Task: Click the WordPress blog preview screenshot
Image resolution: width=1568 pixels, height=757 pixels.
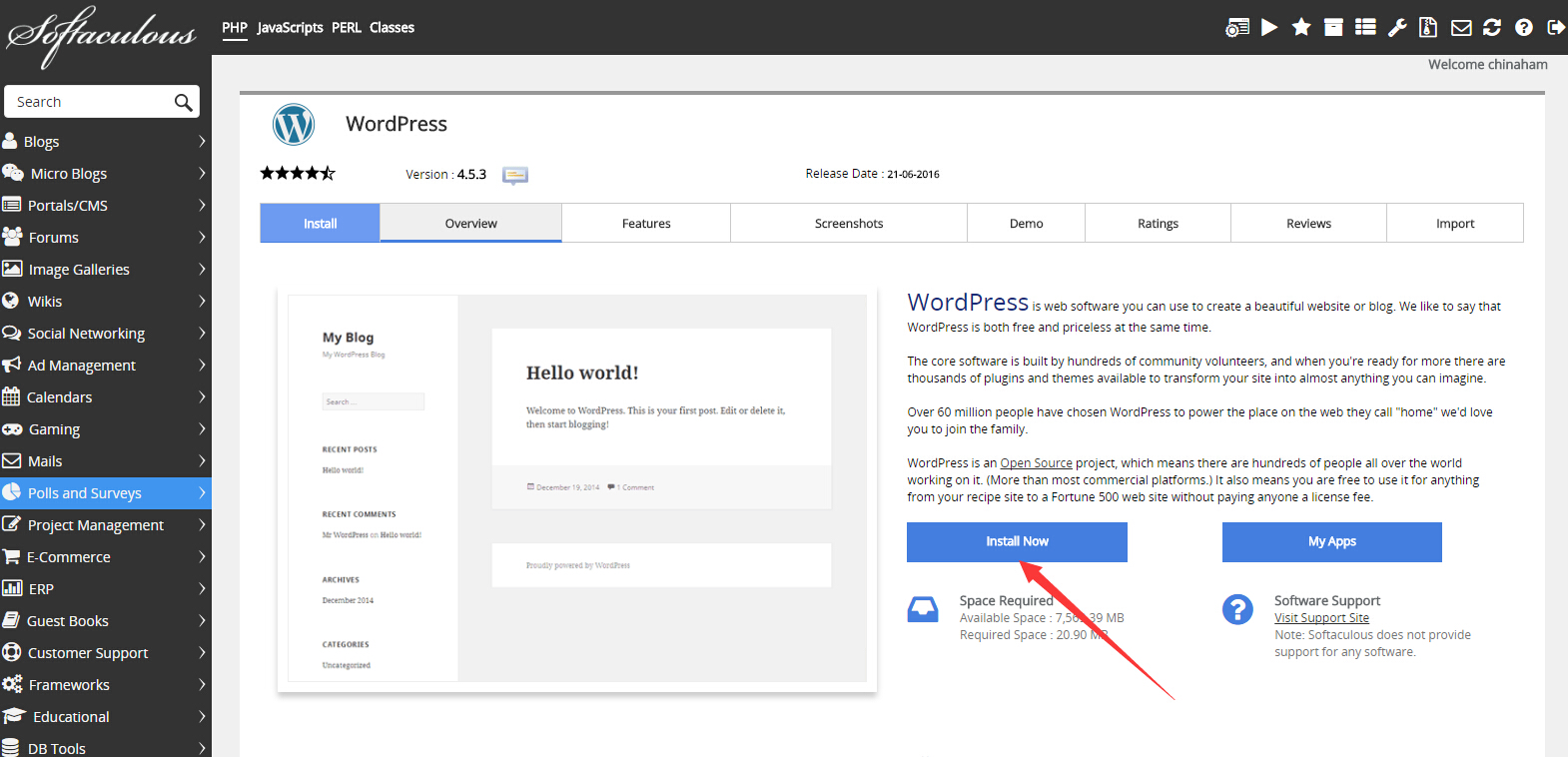Action: [577, 488]
